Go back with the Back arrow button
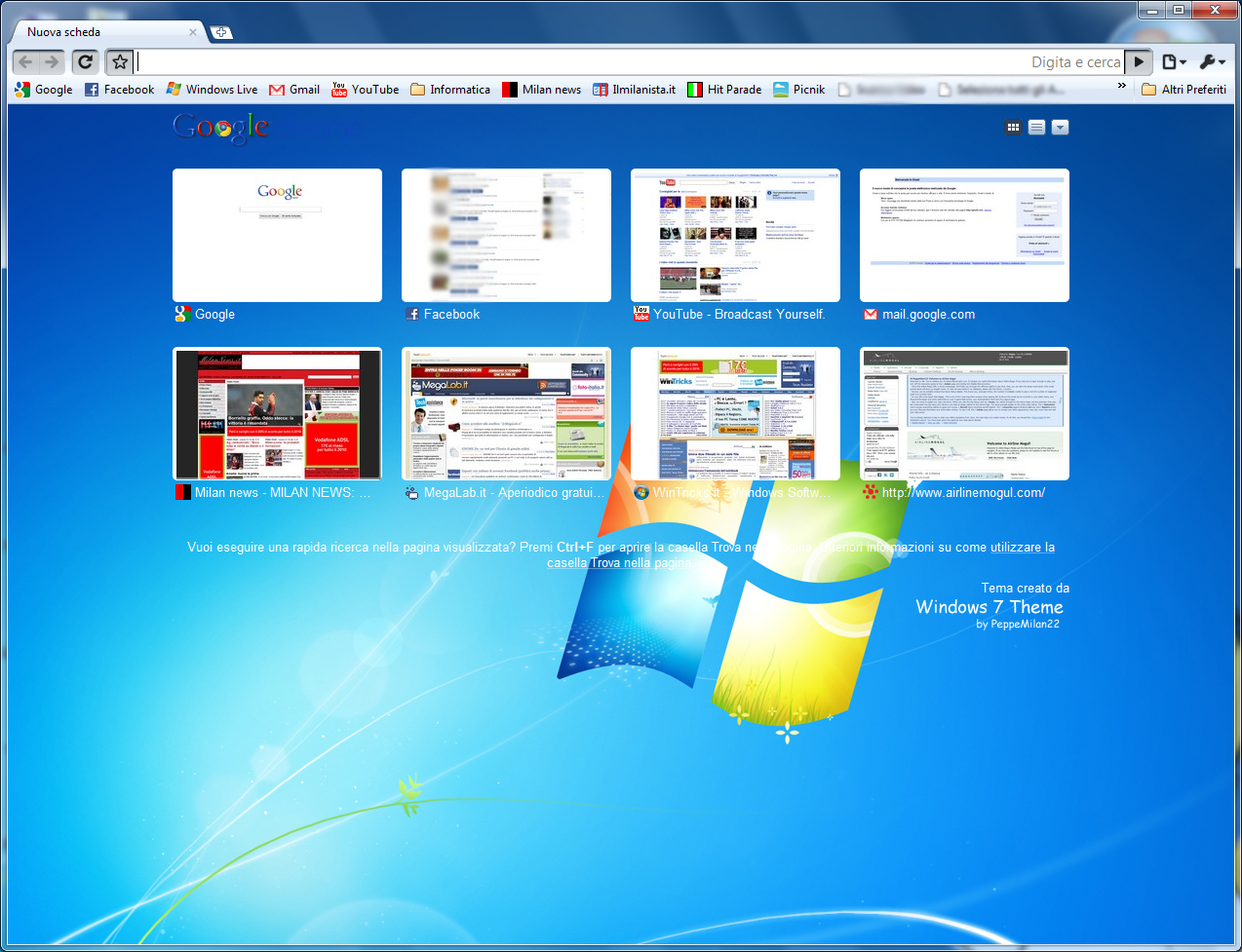 point(26,62)
